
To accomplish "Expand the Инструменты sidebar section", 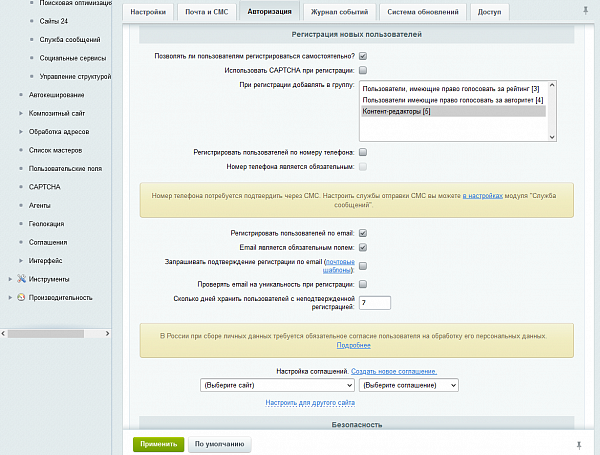I will (x=10, y=279).
